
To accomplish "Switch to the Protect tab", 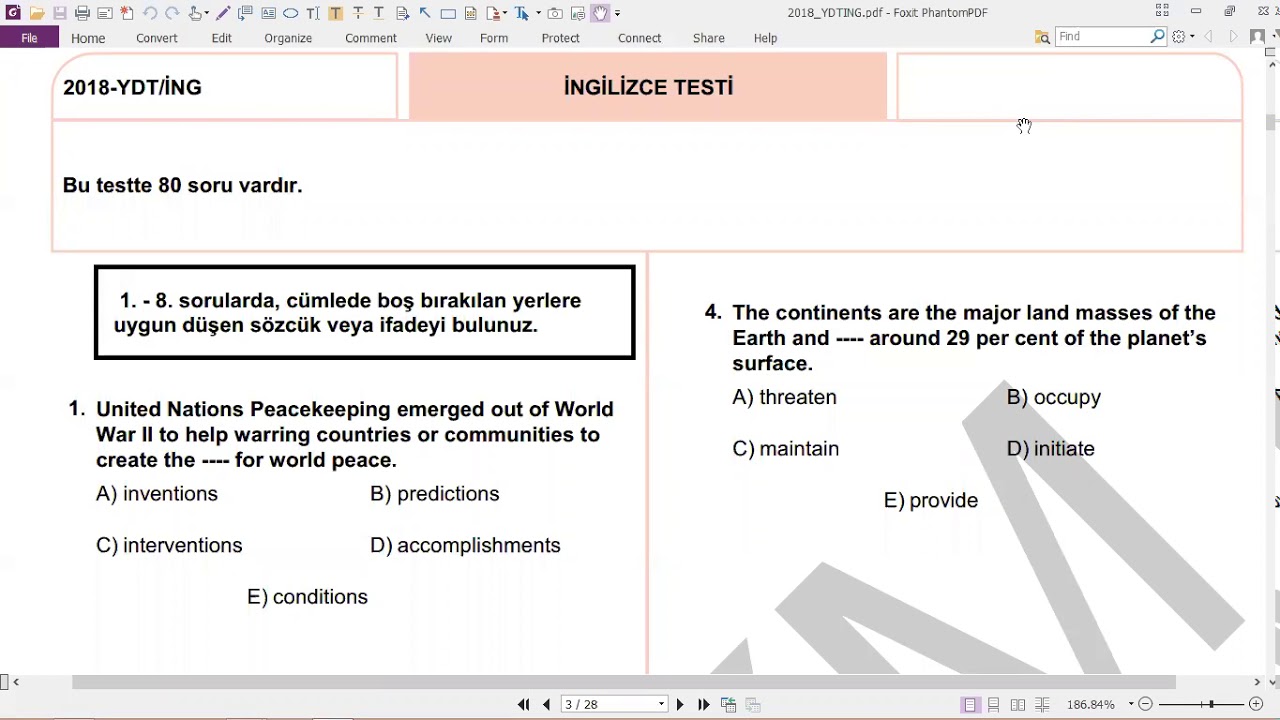I will tap(561, 38).
